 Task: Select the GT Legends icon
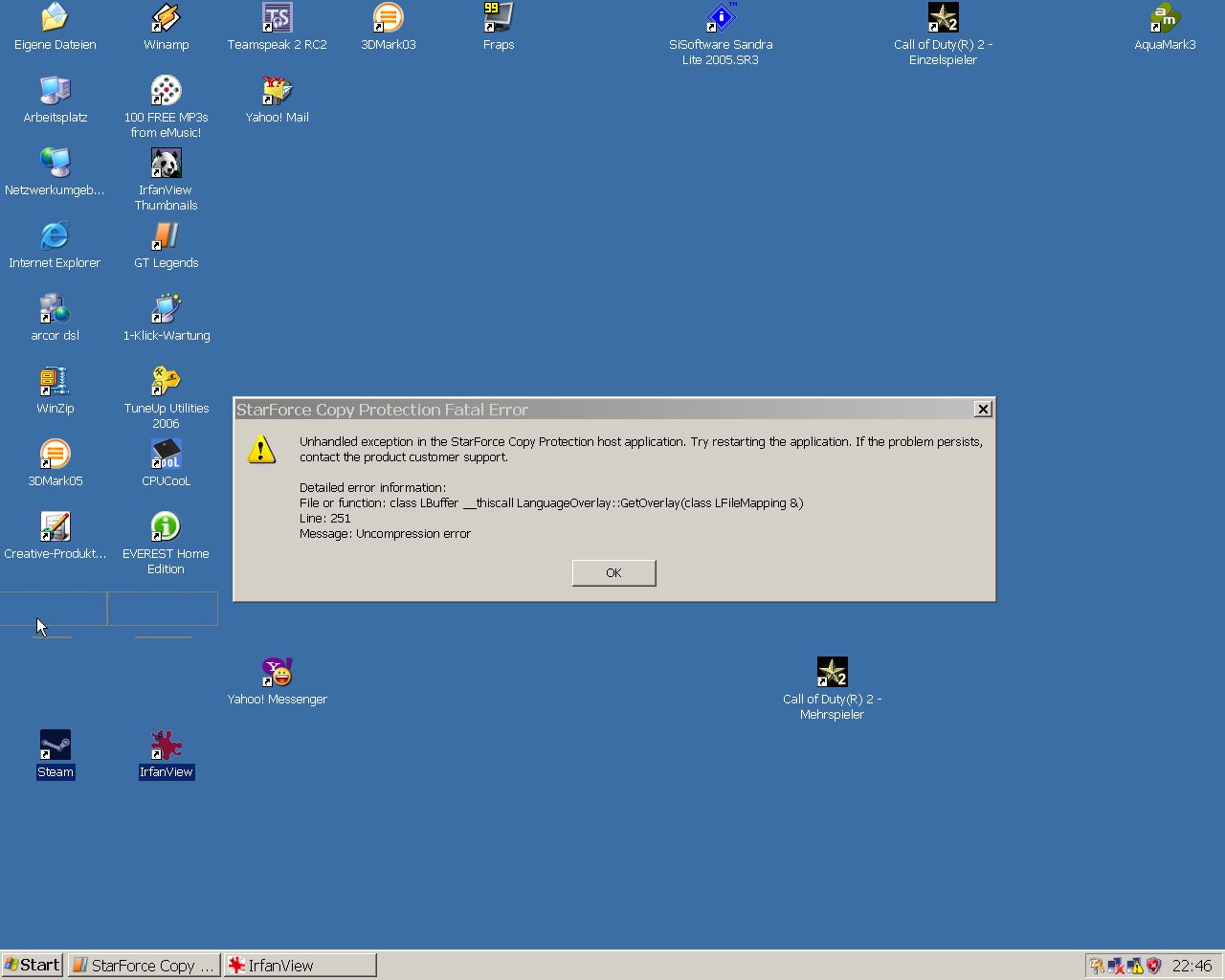[x=166, y=245]
